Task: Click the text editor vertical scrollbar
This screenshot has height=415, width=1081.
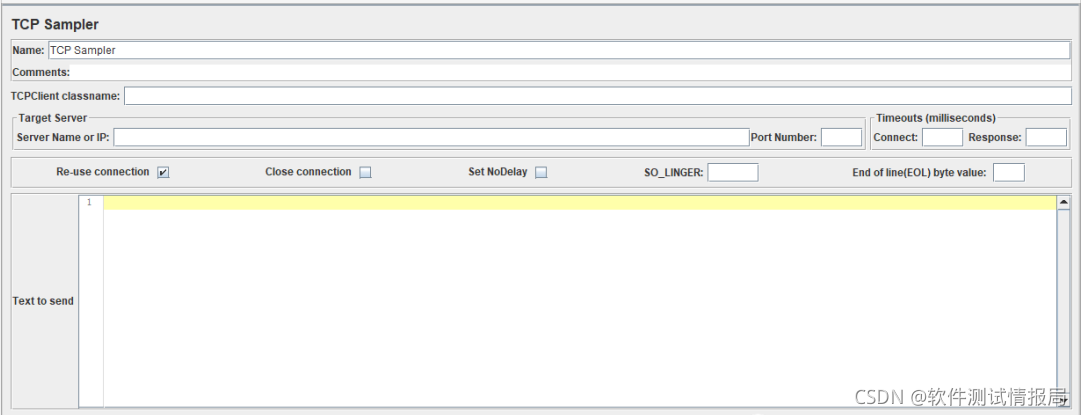Action: [x=1062, y=301]
